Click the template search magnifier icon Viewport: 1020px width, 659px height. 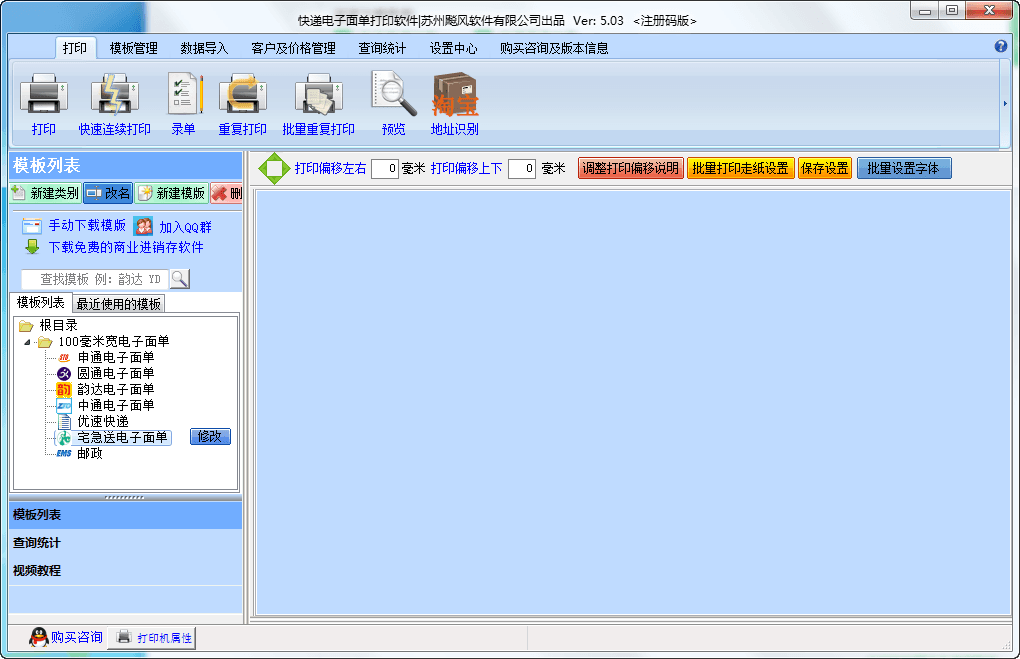coord(179,278)
